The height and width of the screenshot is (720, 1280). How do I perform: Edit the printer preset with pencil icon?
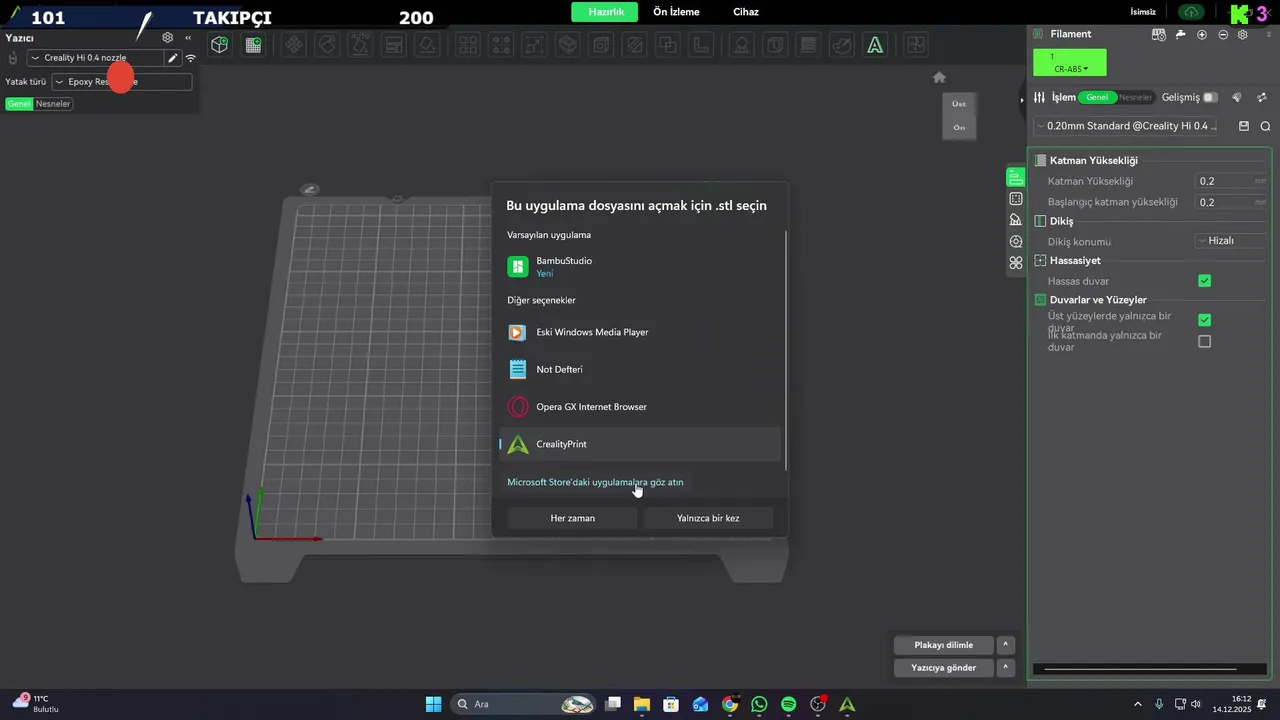(x=173, y=58)
